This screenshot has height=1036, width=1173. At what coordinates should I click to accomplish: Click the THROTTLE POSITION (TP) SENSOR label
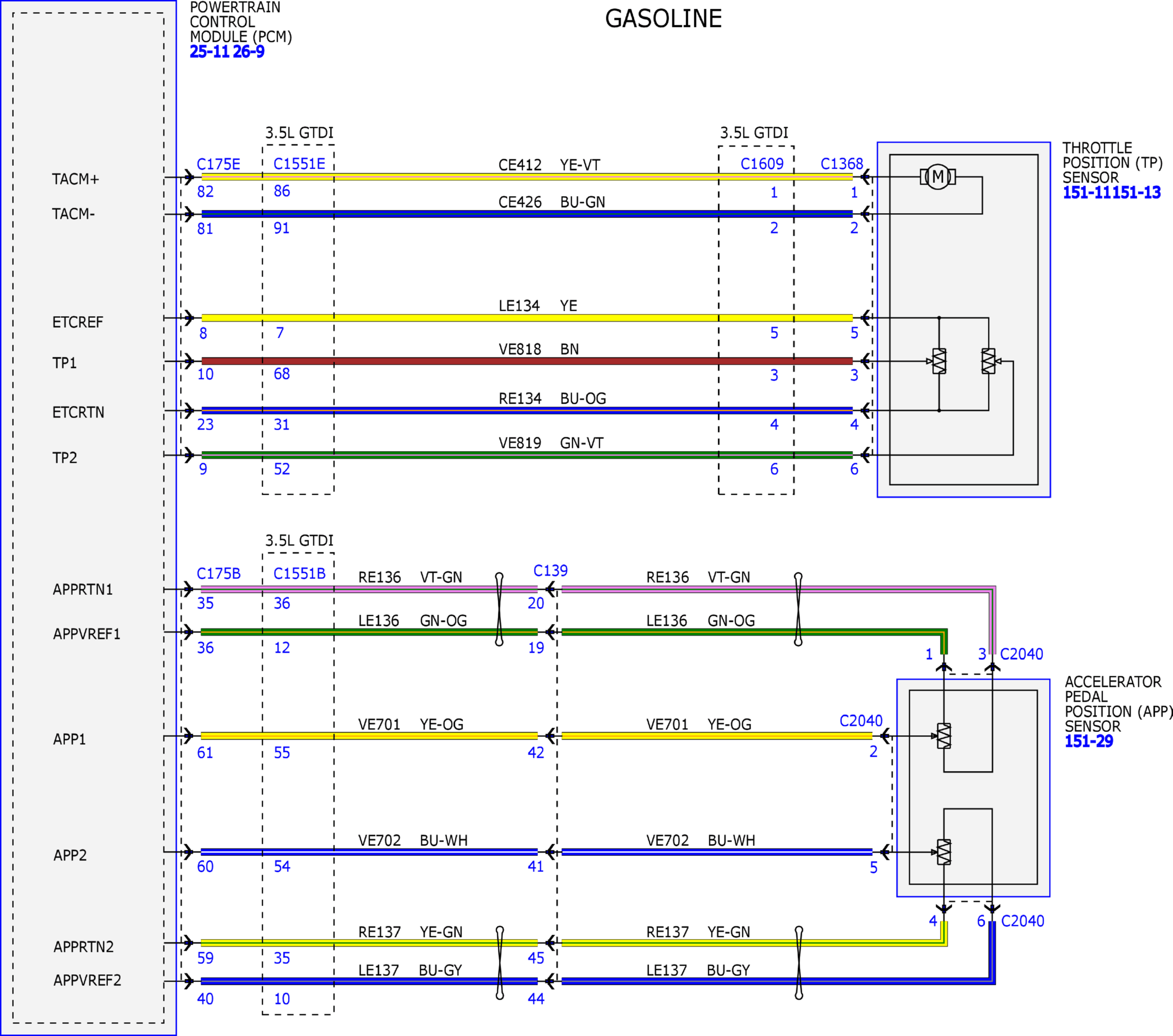coord(1112,163)
